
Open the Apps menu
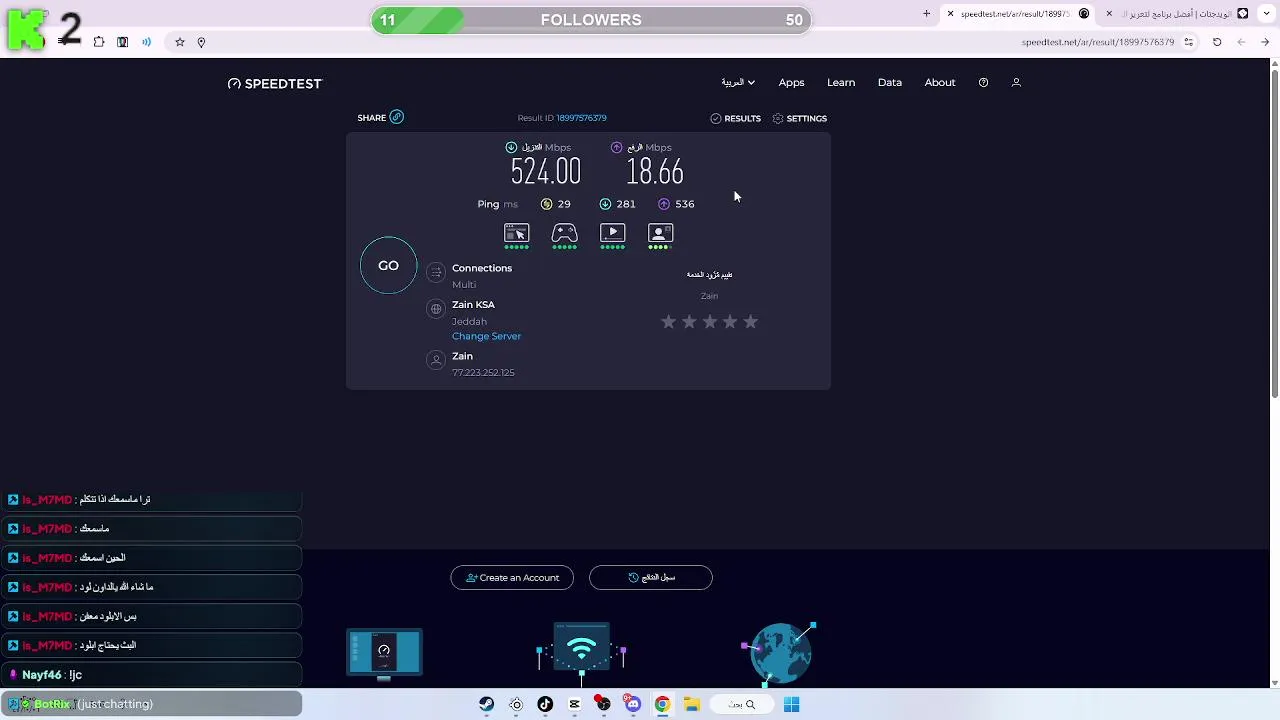point(791,82)
